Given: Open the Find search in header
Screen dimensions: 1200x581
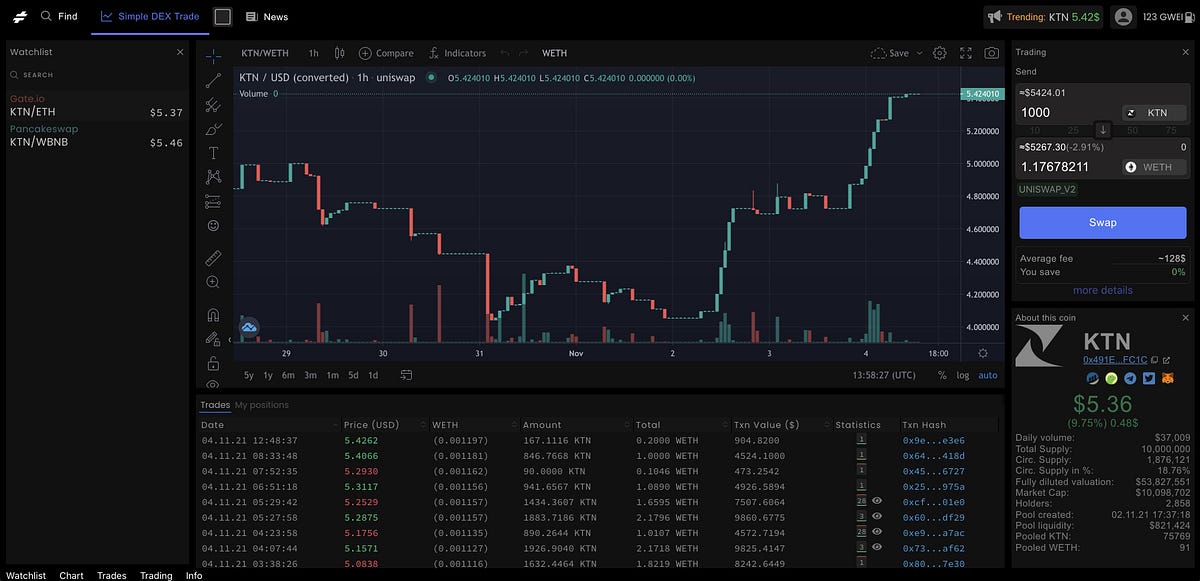Looking at the screenshot, I should [59, 16].
